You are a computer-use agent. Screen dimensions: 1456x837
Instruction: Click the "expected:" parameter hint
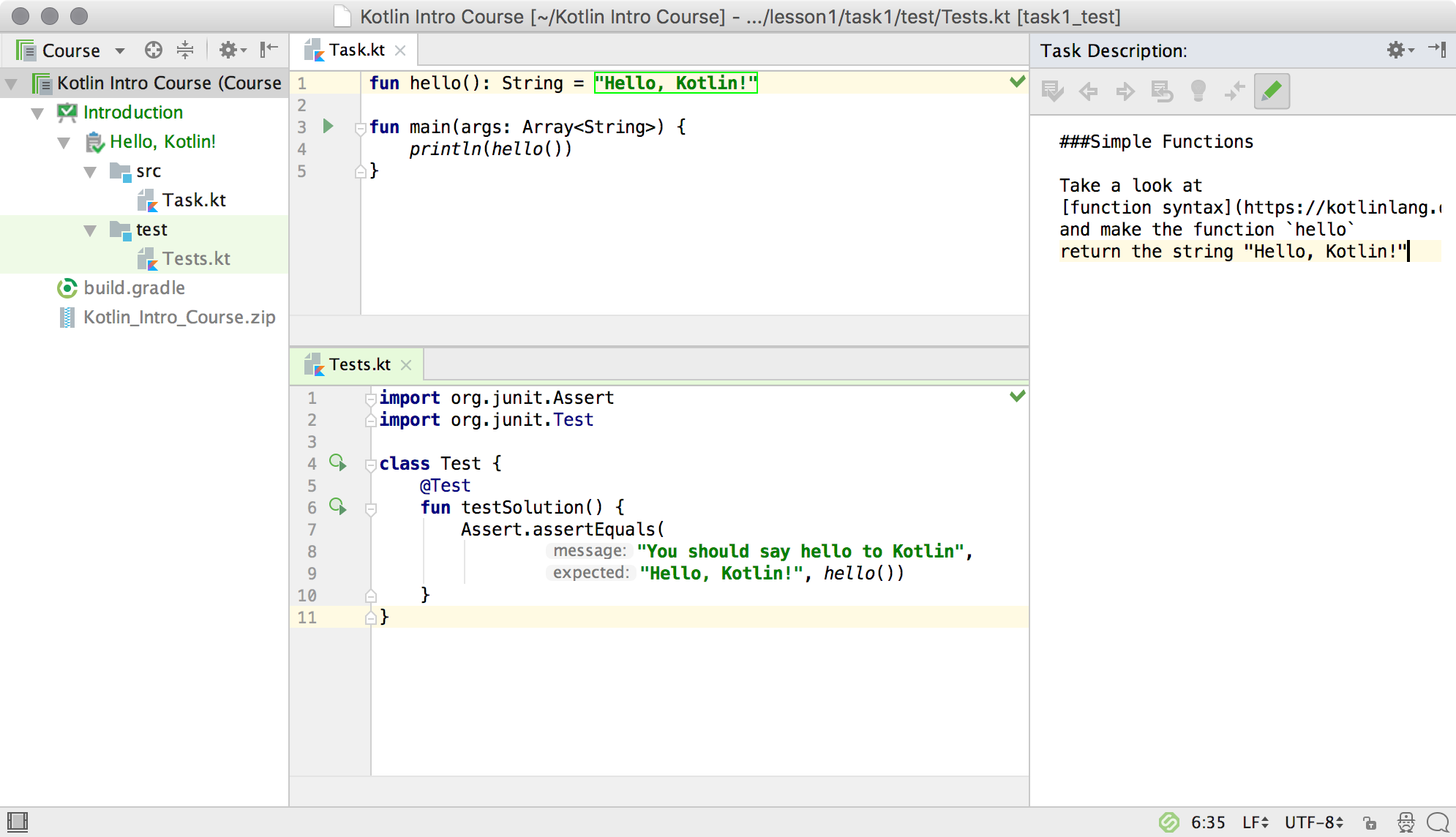[x=590, y=573]
